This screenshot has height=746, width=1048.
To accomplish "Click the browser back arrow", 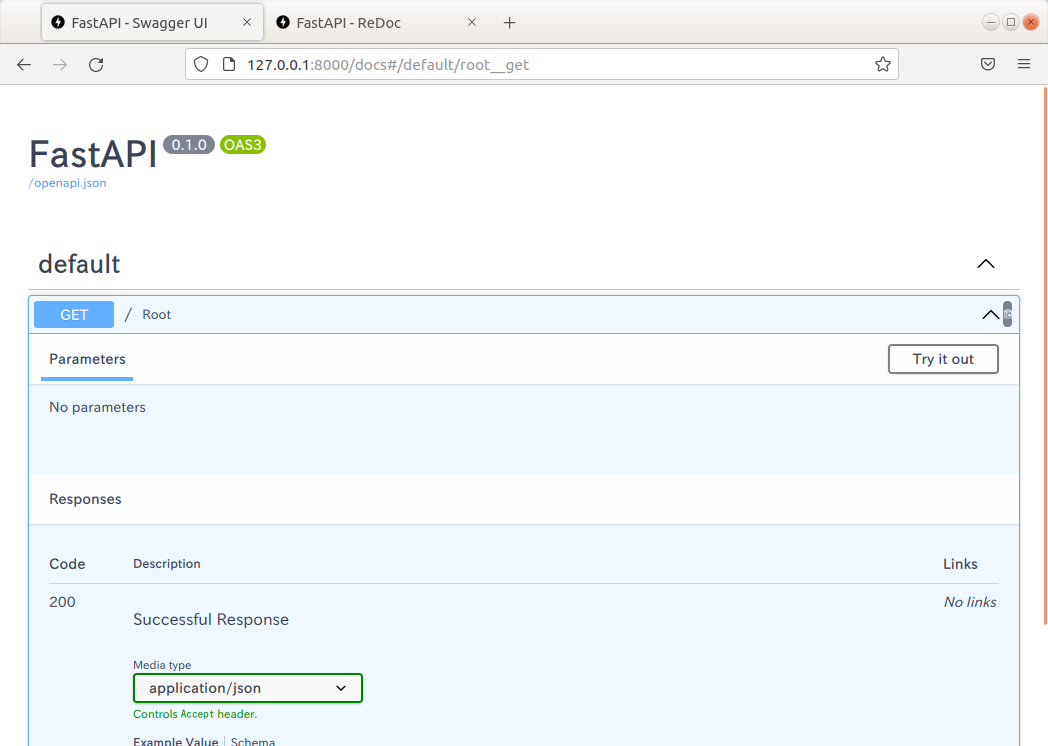I will pos(24,64).
